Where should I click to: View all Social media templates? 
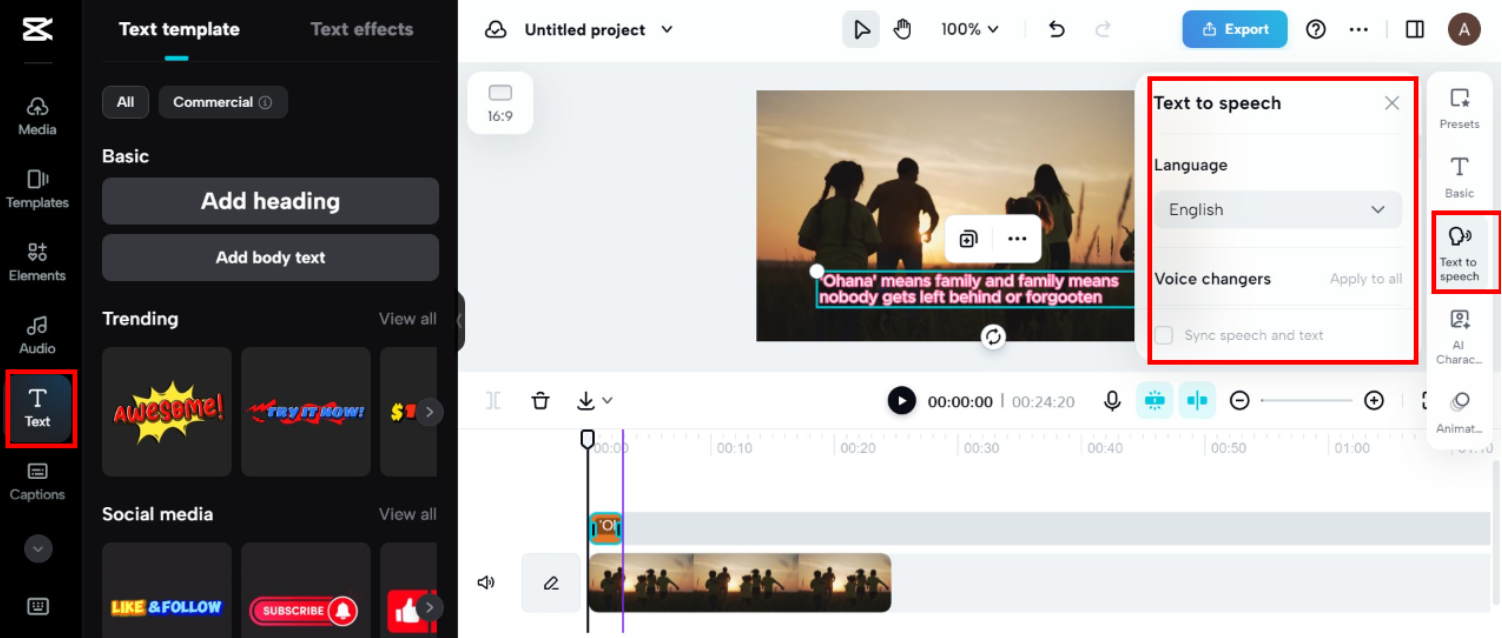tap(407, 514)
